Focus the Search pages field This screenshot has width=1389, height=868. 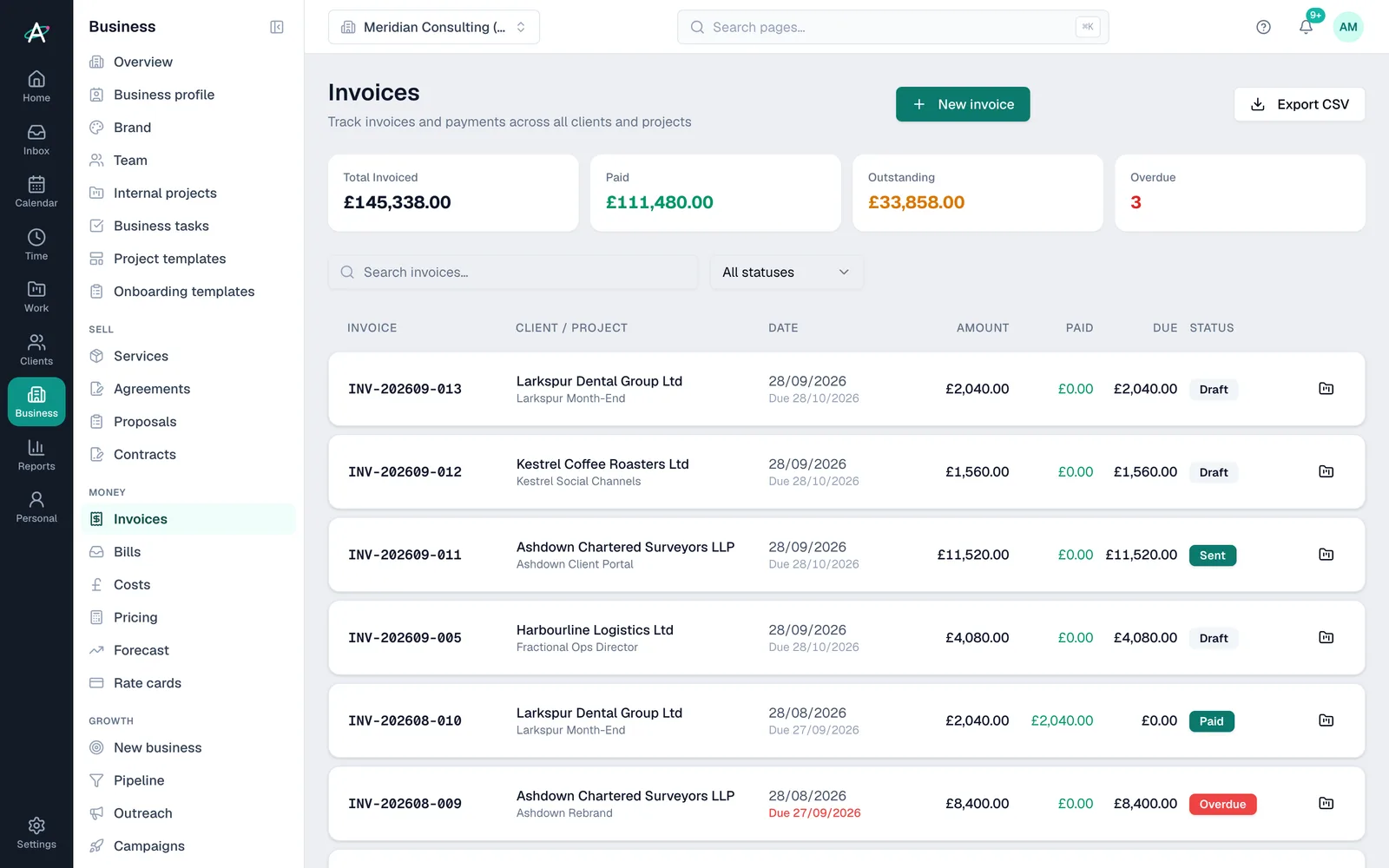892,27
